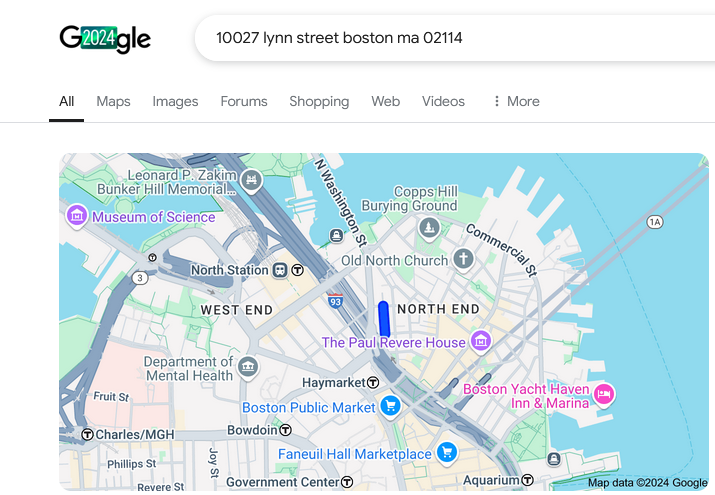Select the Boston Public Market shopping pin

tap(390, 405)
